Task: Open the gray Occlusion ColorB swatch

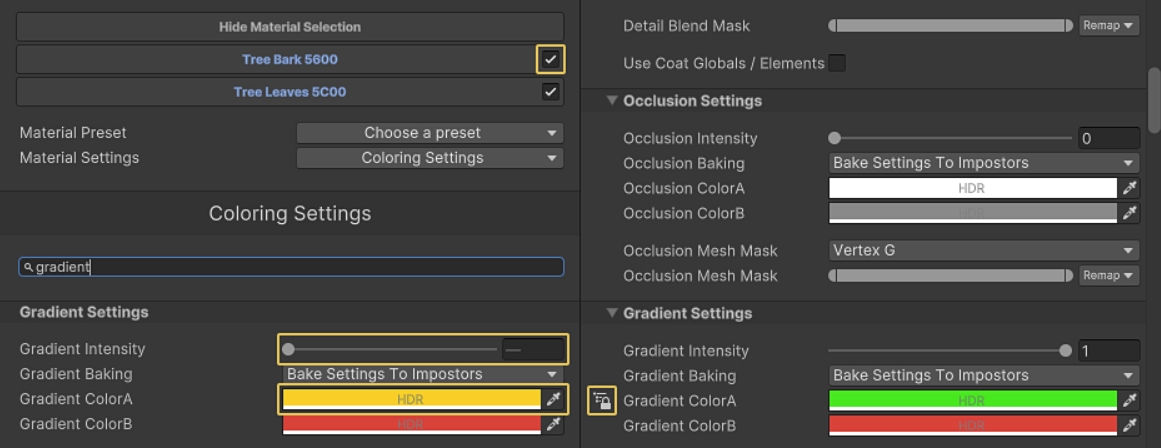Action: [x=972, y=213]
